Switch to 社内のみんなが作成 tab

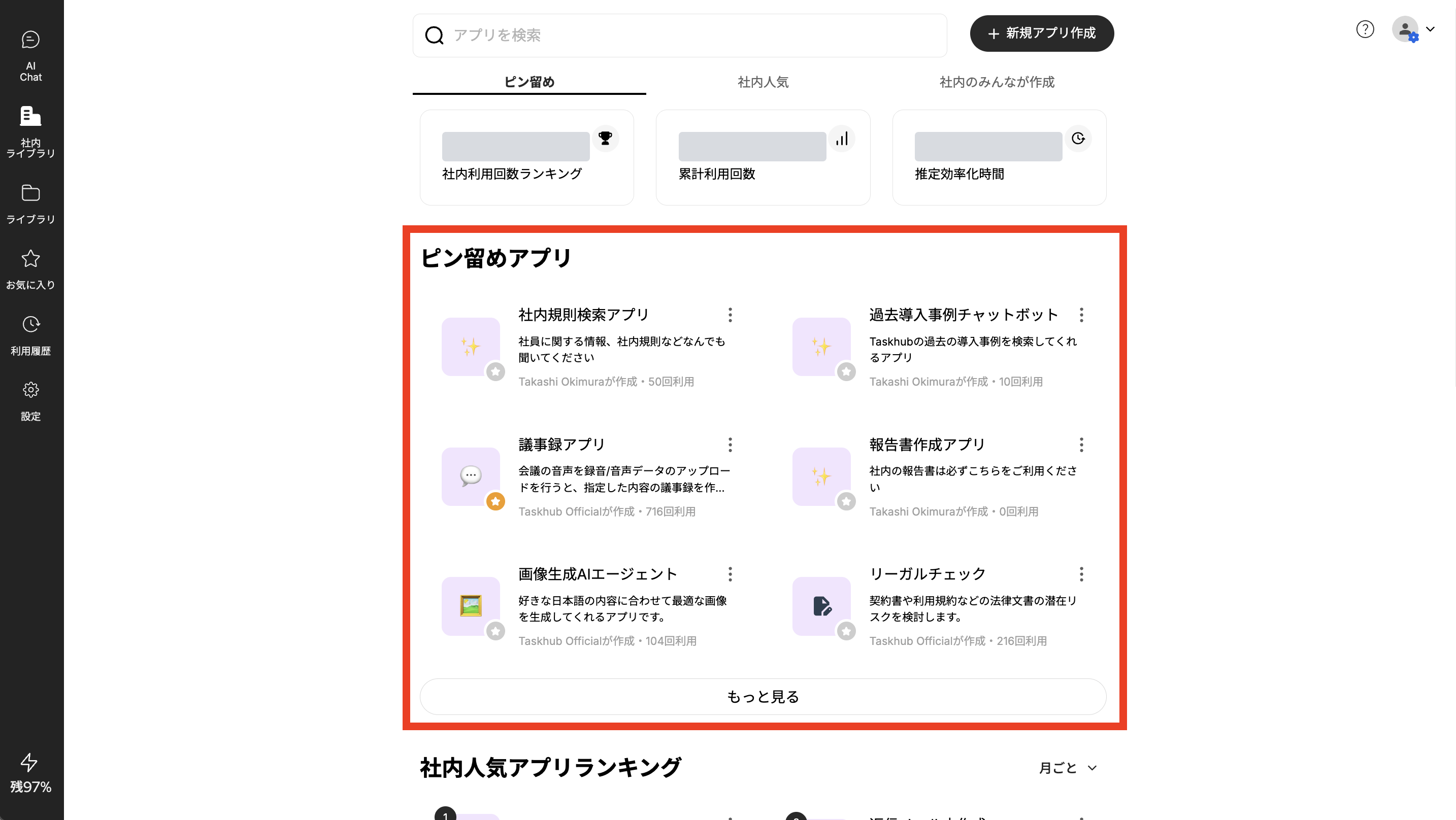(x=997, y=82)
